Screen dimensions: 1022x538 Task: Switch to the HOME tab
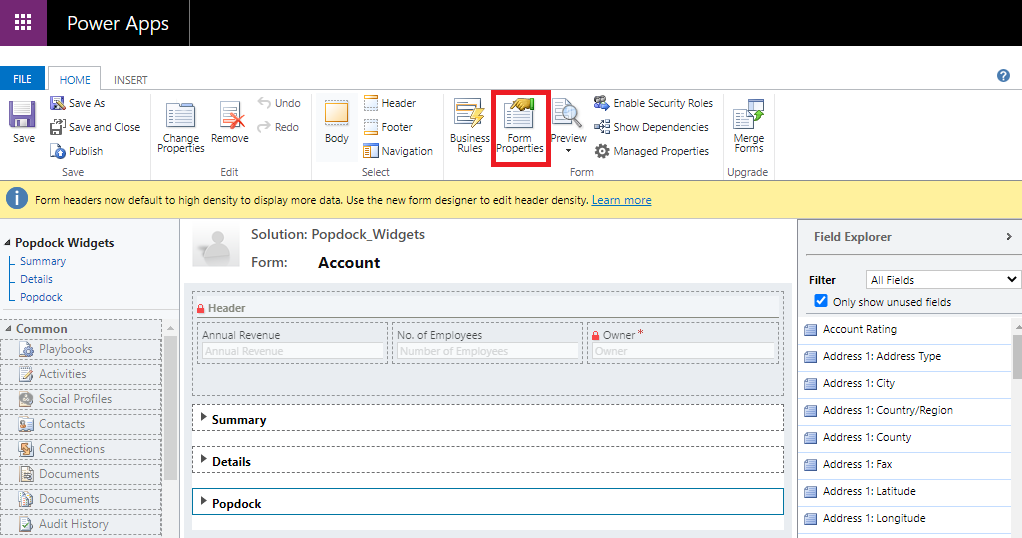point(75,80)
